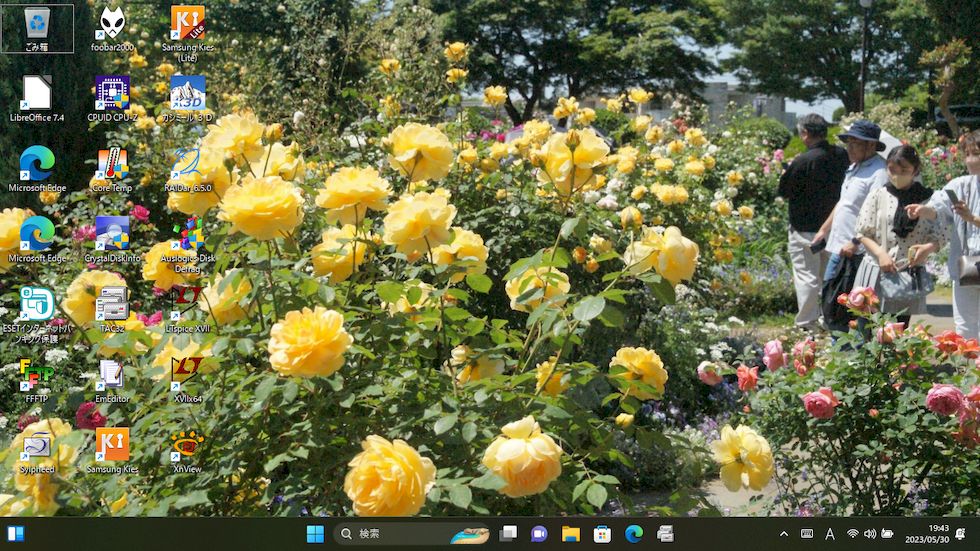Screen dimensions: 980x551
Task: Launch CPUID CPU-Z from the desktop
Action: [112, 94]
